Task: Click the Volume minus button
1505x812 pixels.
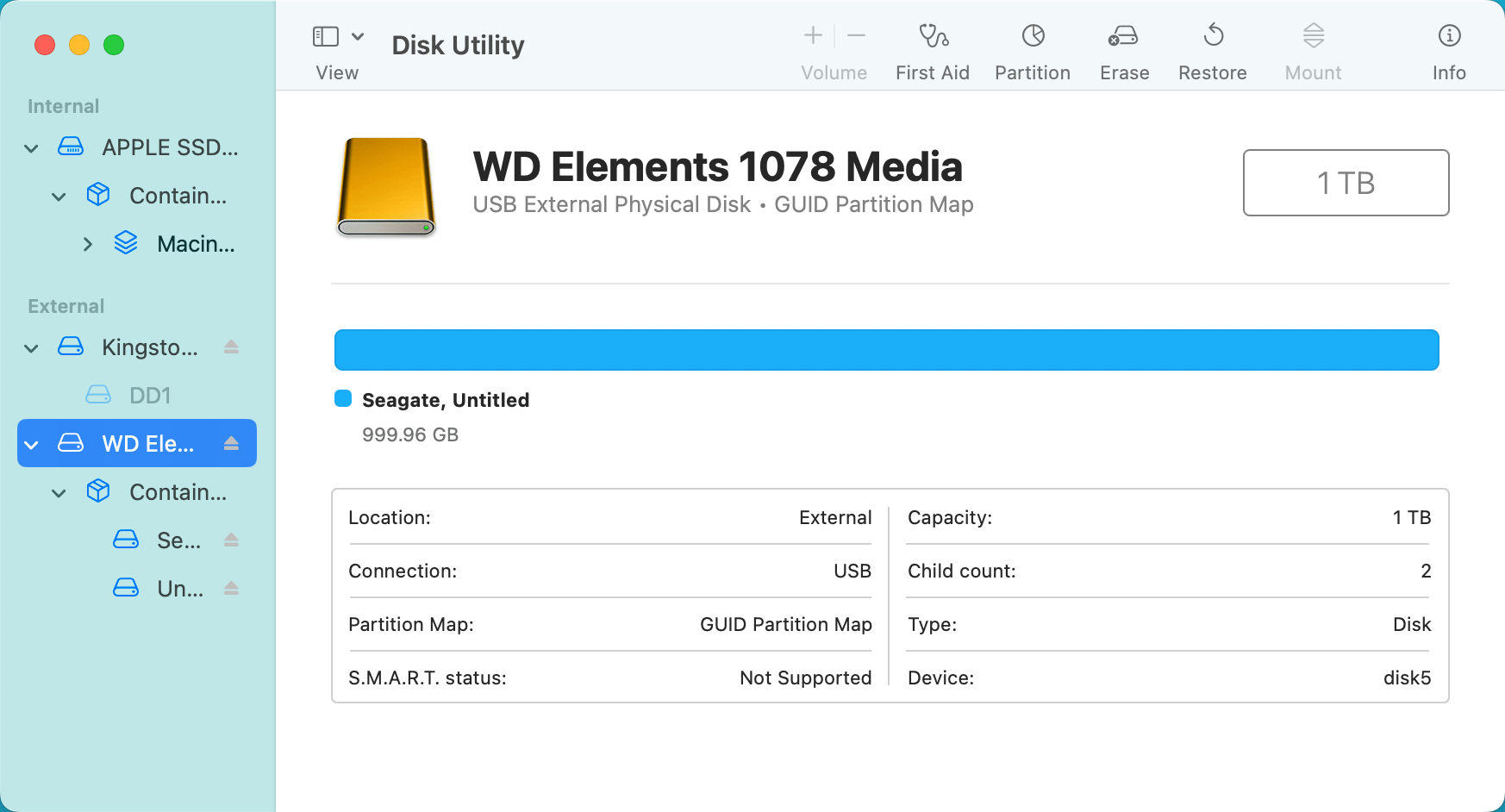Action: tap(856, 35)
